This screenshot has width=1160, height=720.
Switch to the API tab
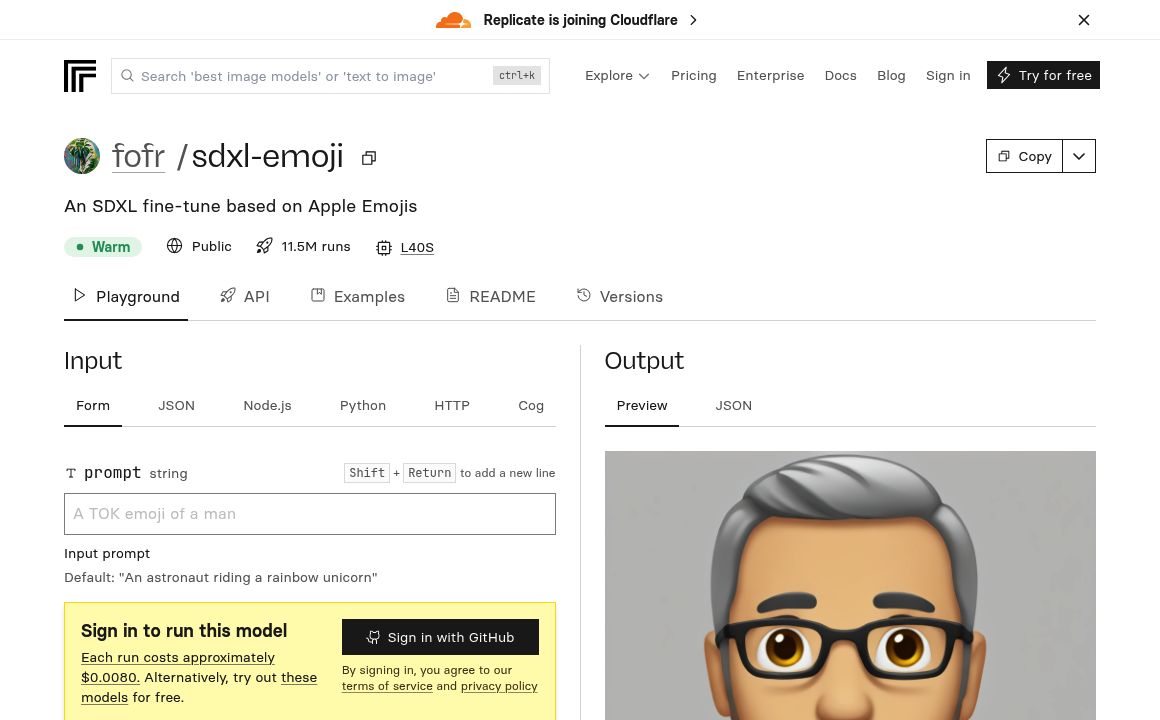tap(245, 296)
